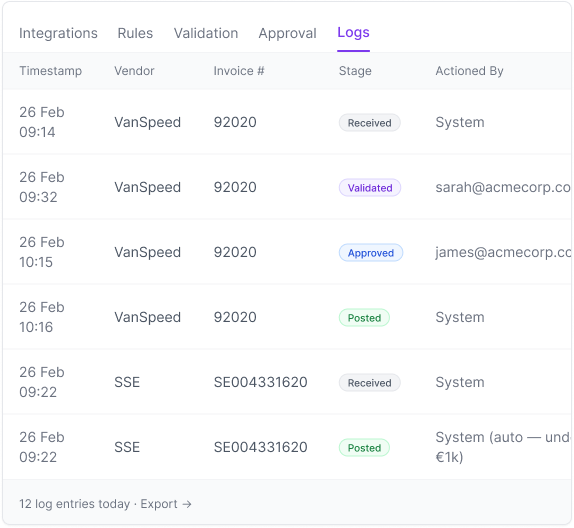Click the Timestamp column header
This screenshot has width=574, height=528.
51,71
